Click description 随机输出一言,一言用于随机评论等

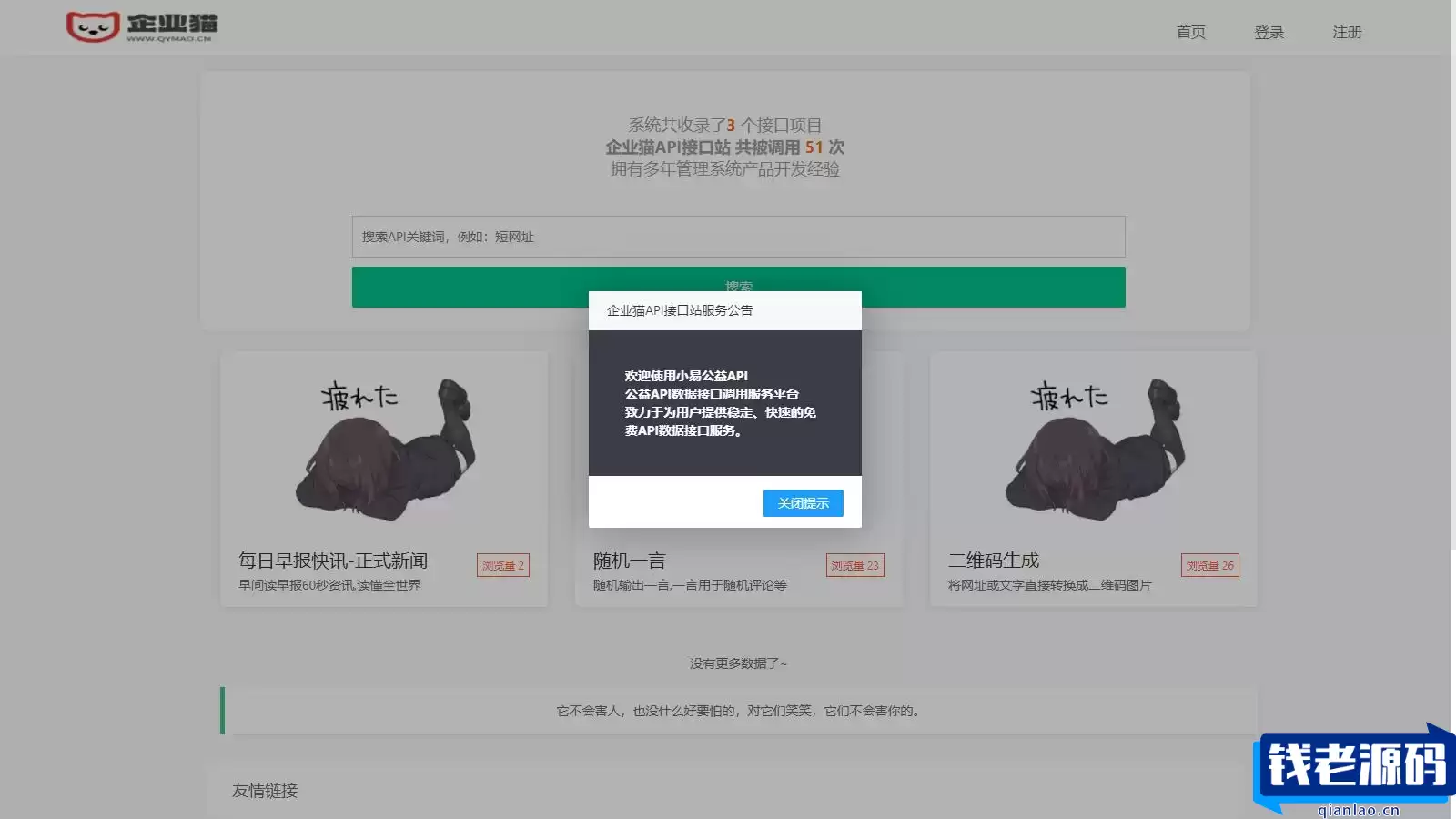point(690,585)
